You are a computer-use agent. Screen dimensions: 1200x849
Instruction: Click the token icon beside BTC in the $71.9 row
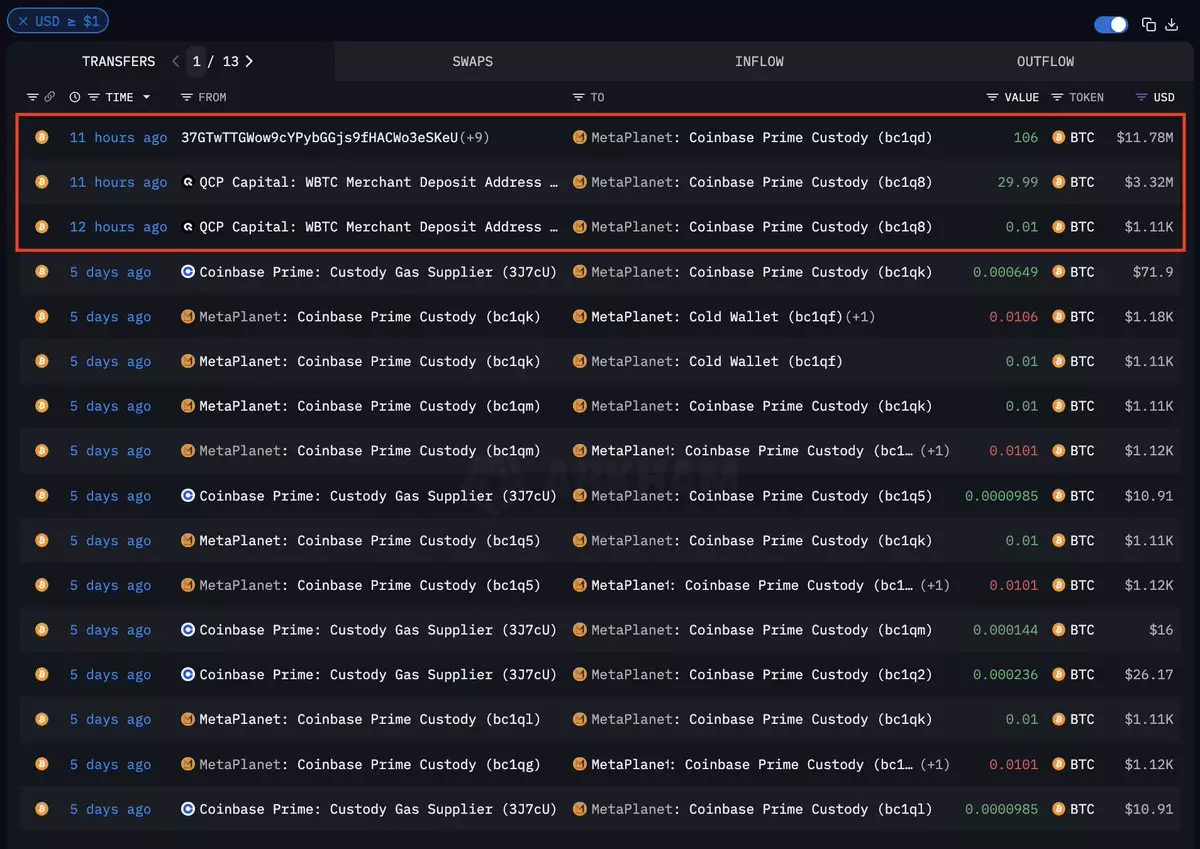[x=1058, y=272]
